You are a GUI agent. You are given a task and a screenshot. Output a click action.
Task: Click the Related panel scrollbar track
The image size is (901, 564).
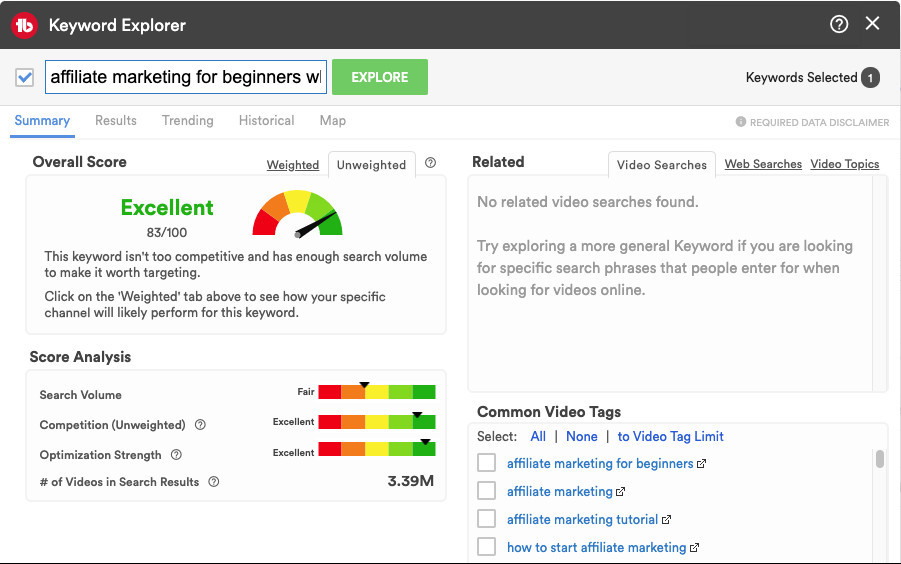pos(880,284)
